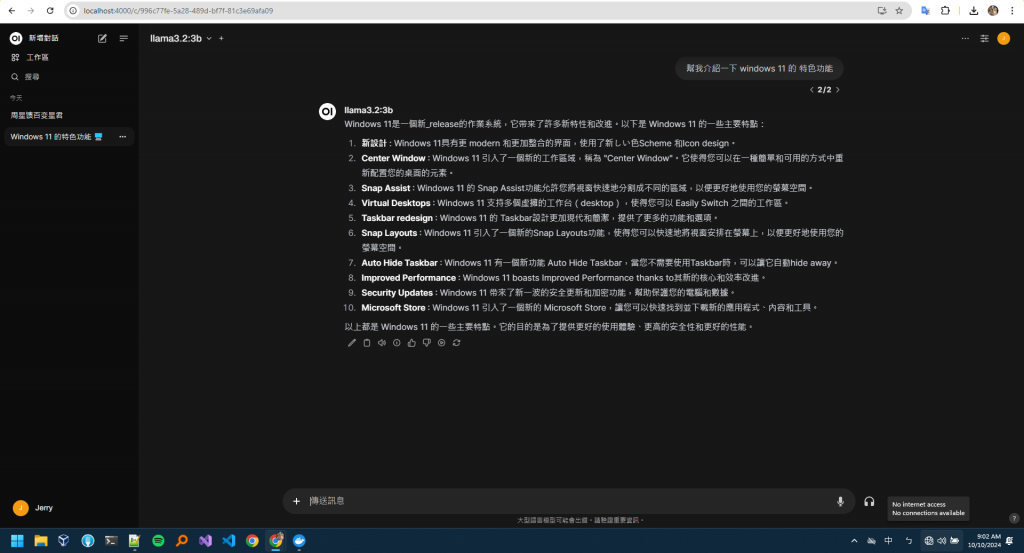Continue the response with the play icon

(x=441, y=343)
